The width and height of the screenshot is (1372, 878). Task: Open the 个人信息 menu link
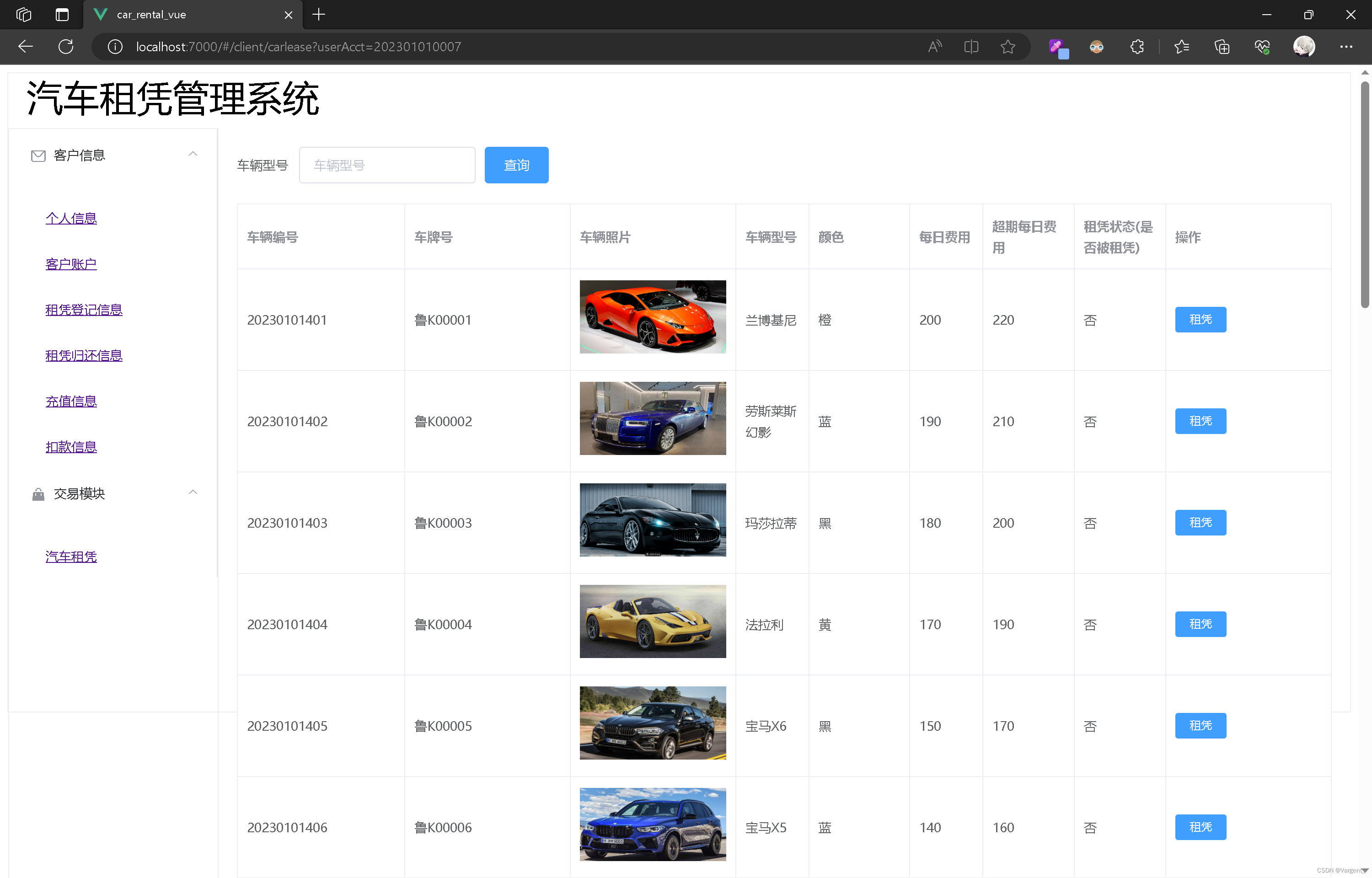click(x=71, y=219)
